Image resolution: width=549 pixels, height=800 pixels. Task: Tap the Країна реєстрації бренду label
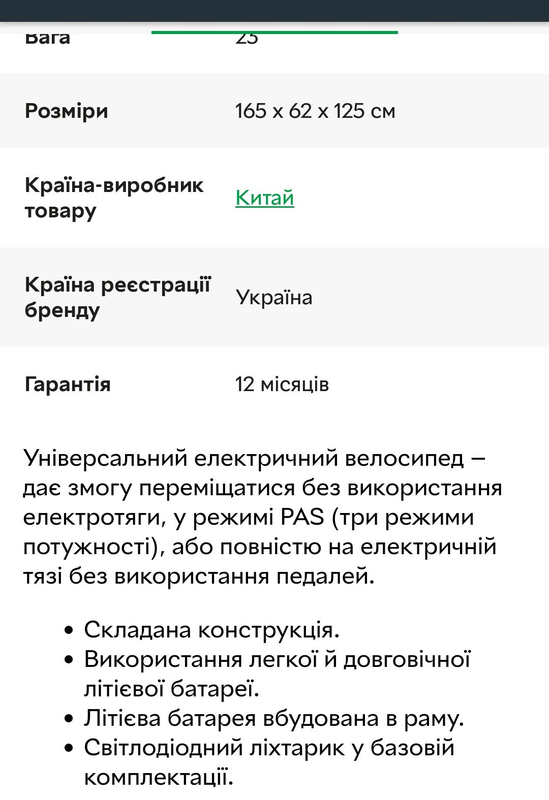(x=117, y=297)
